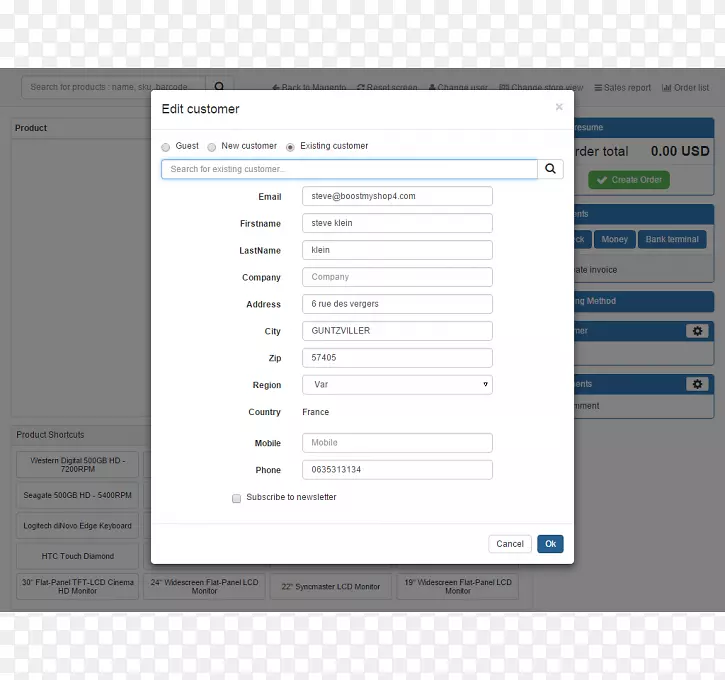Close the Edit customer dialog with X
This screenshot has height=680, width=725.
click(x=559, y=107)
